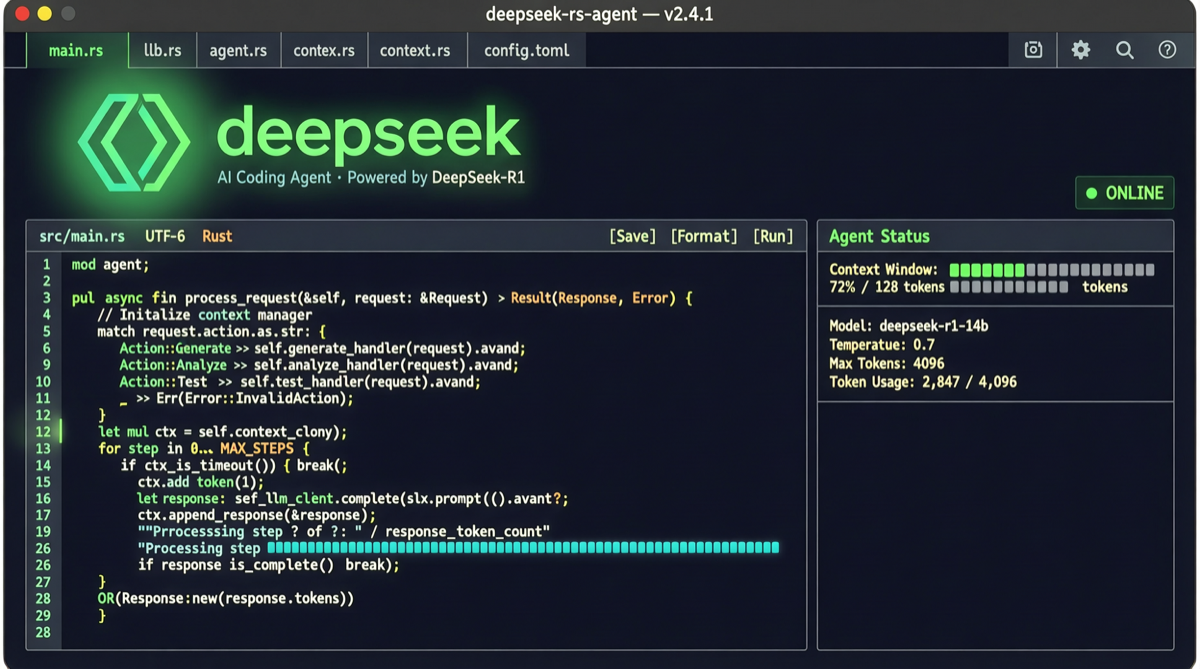Click the ONLINE status indicator
The image size is (1200, 669).
(x=1124, y=193)
